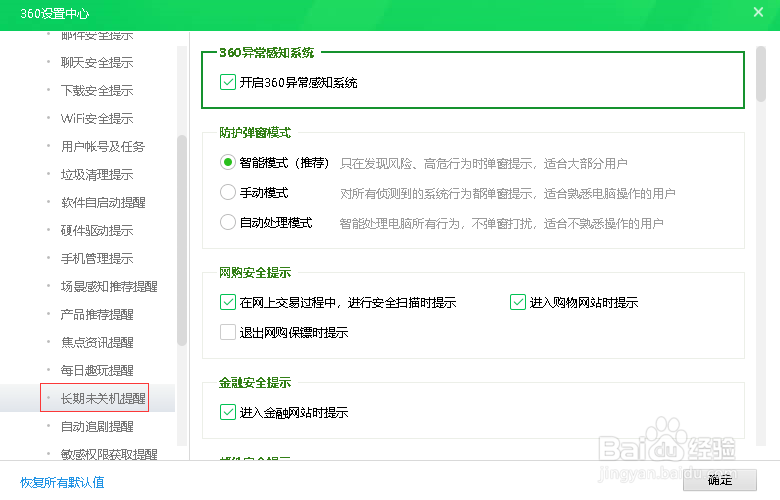Toggle 在网上交易过程中进行安全扫描时提示 checkbox

coord(228,302)
